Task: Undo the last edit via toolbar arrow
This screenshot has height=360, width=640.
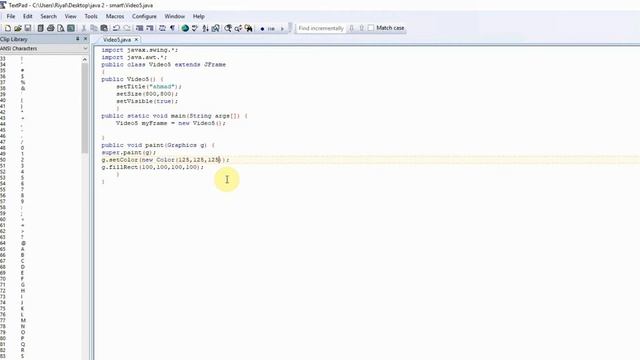Action: tap(116, 28)
